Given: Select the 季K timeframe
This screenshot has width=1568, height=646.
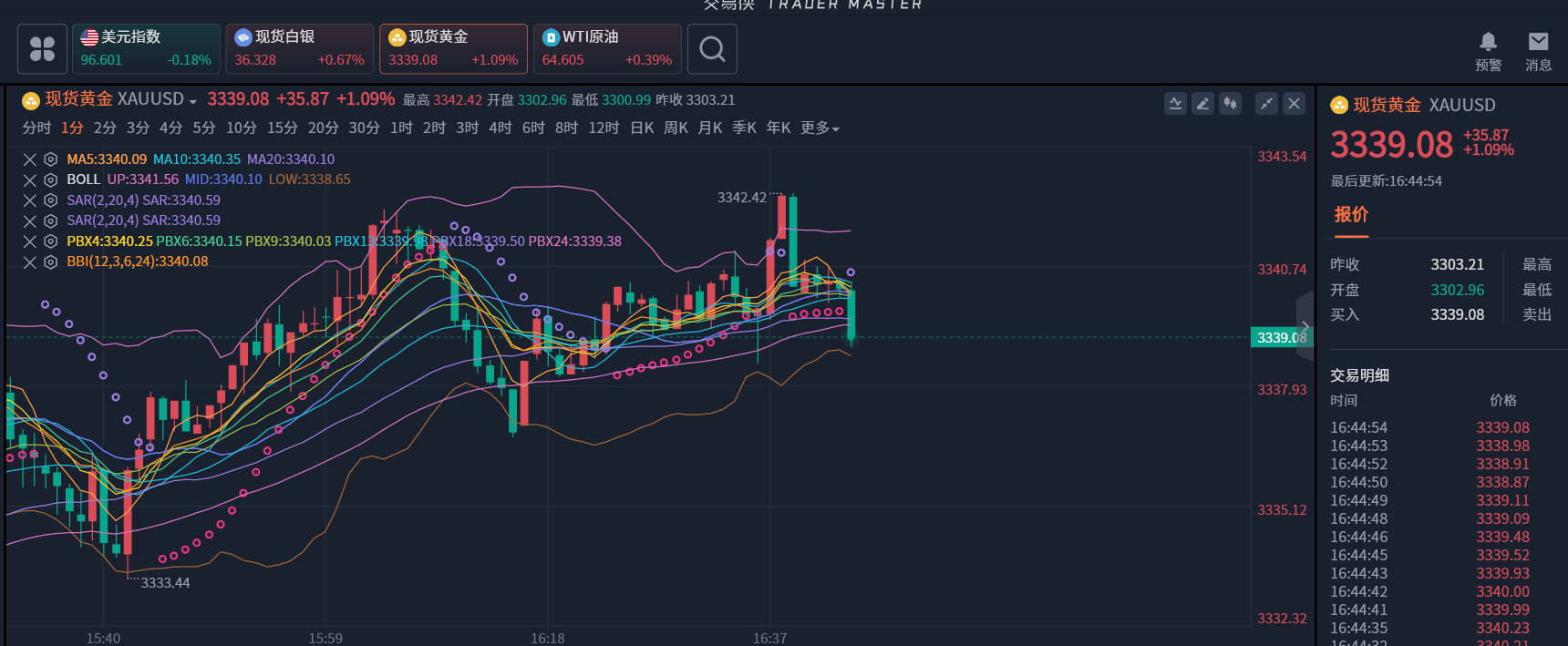Looking at the screenshot, I should pos(744,128).
